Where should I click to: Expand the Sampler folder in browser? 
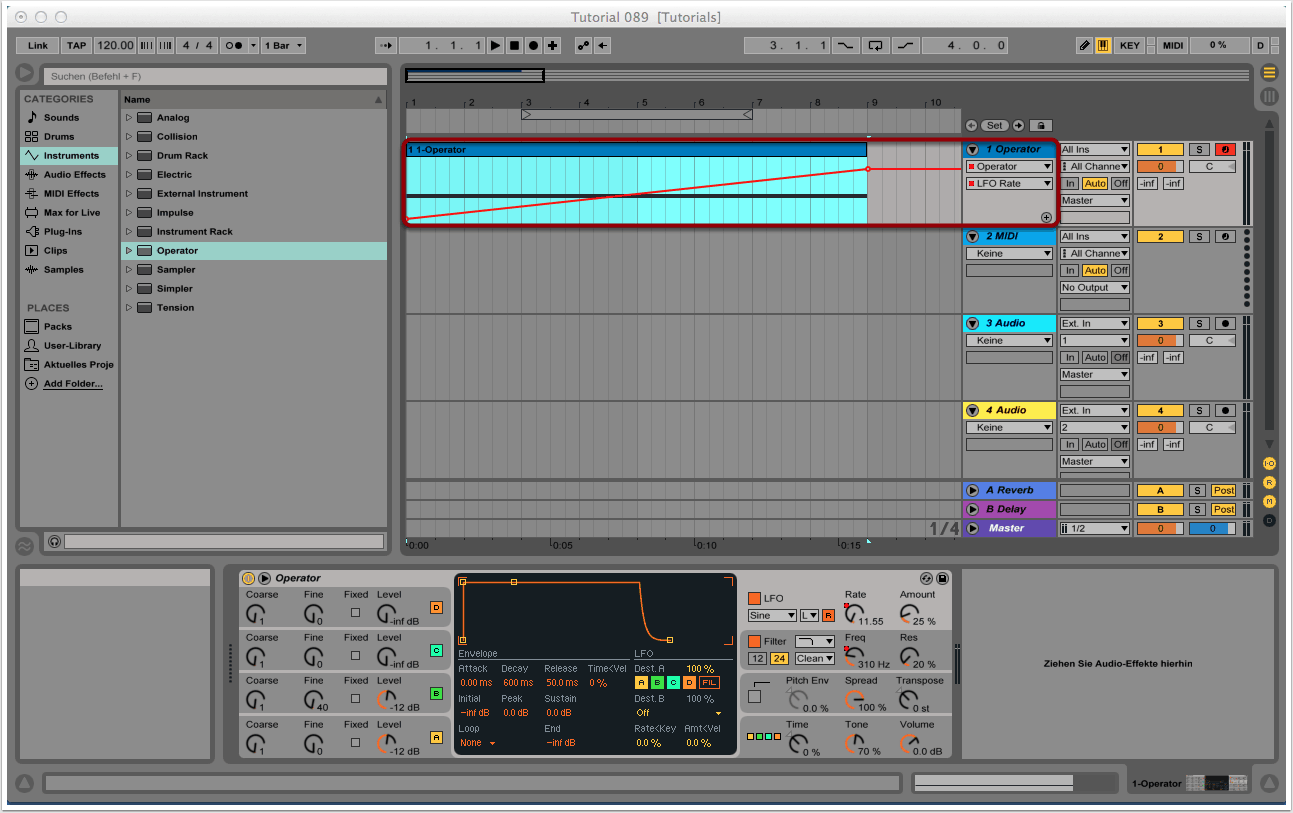pyautogui.click(x=129, y=270)
